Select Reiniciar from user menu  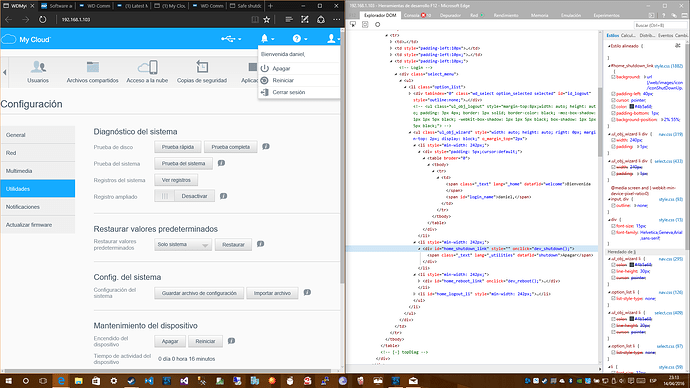coord(299,81)
